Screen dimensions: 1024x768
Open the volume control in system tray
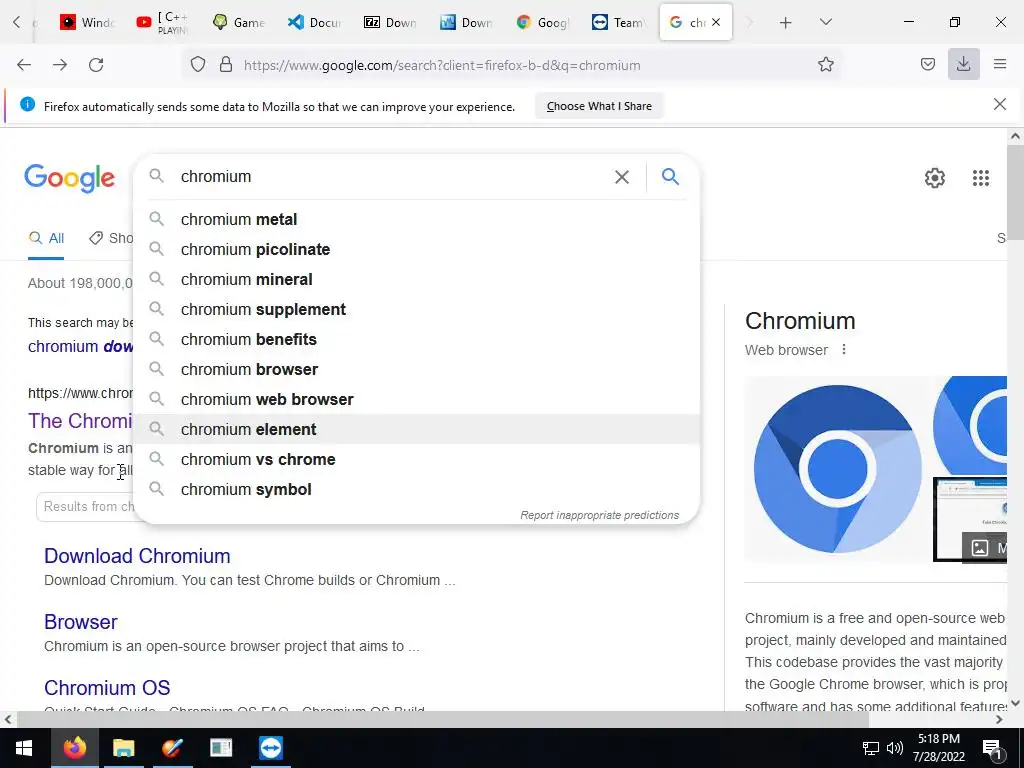pos(895,748)
